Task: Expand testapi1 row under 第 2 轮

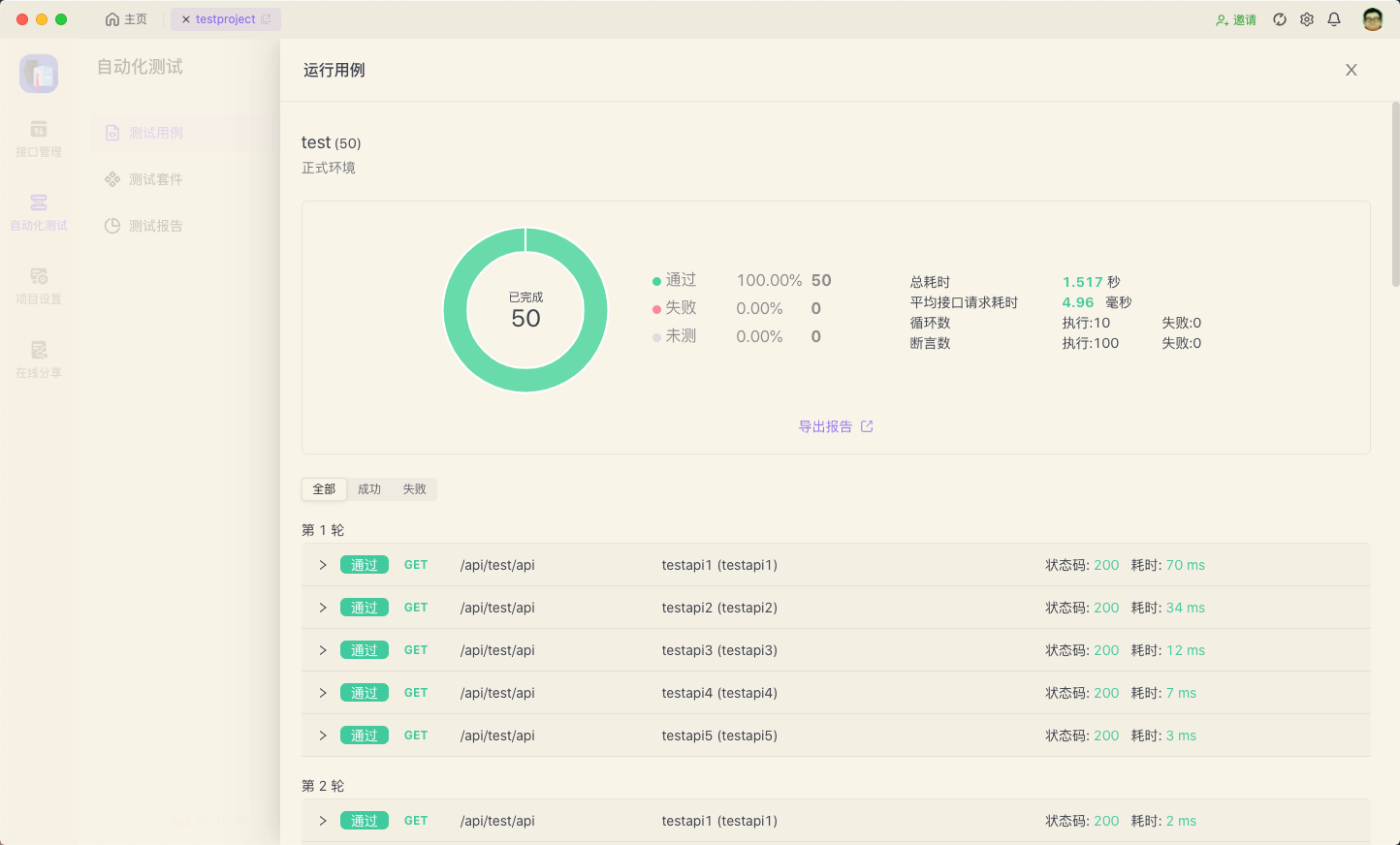Action: click(323, 821)
